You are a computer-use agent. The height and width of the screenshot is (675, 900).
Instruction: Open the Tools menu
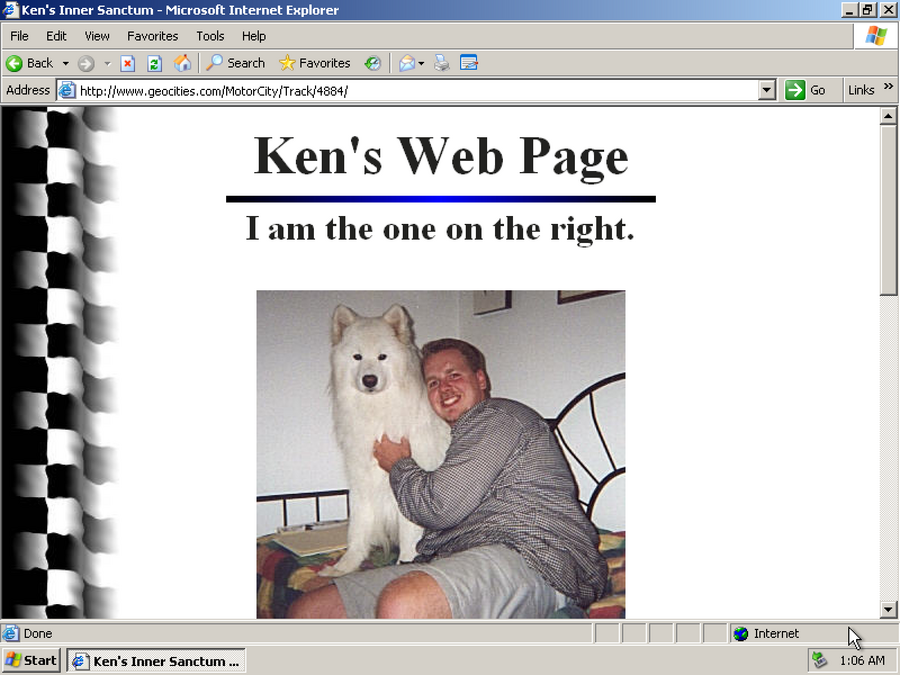(x=210, y=36)
